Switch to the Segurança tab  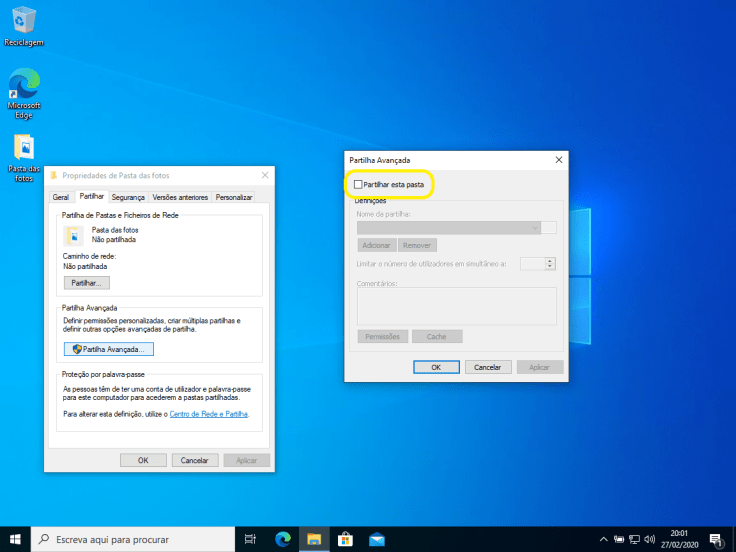click(x=128, y=198)
